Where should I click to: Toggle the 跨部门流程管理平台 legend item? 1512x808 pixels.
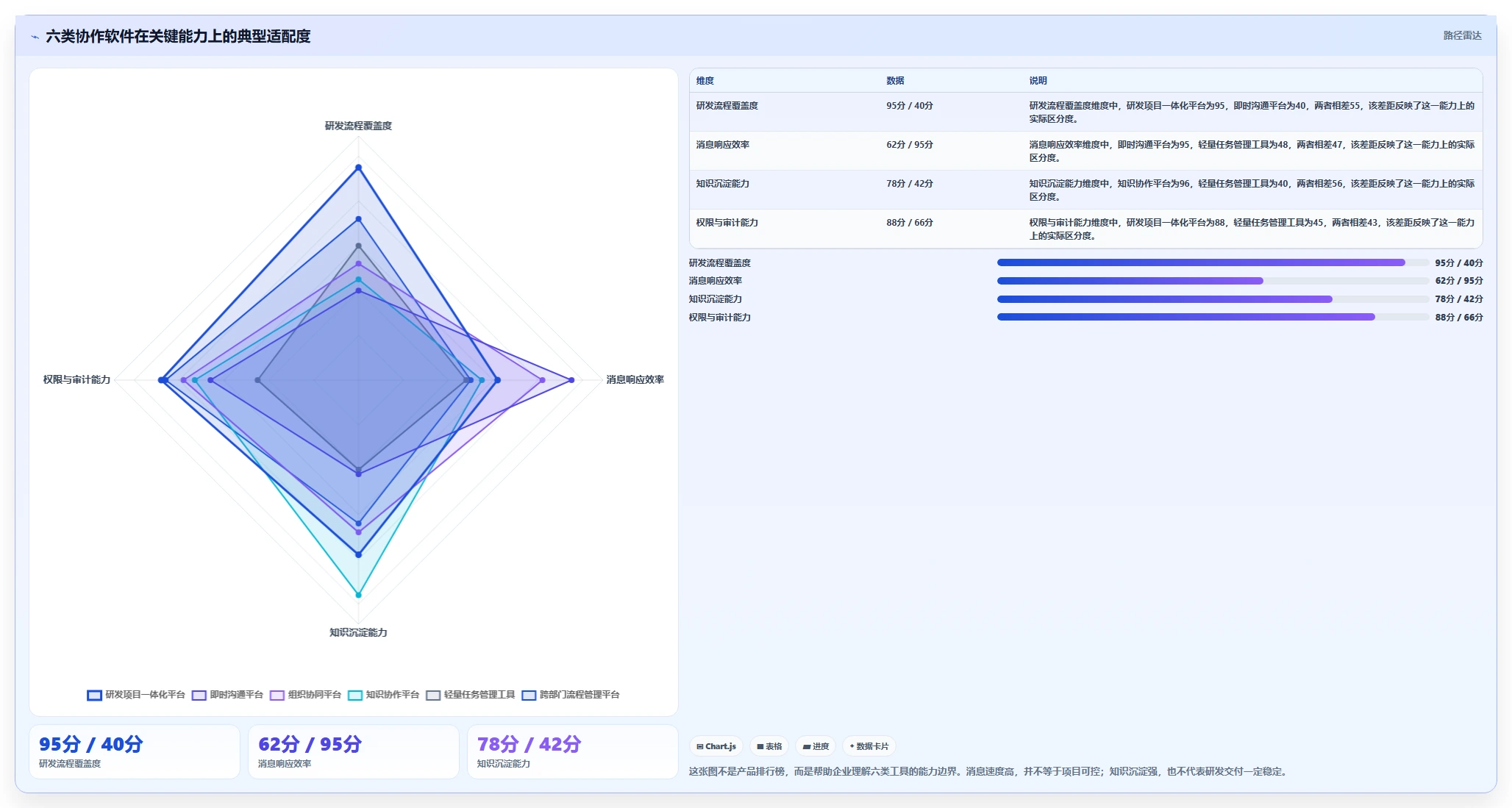(x=571, y=695)
